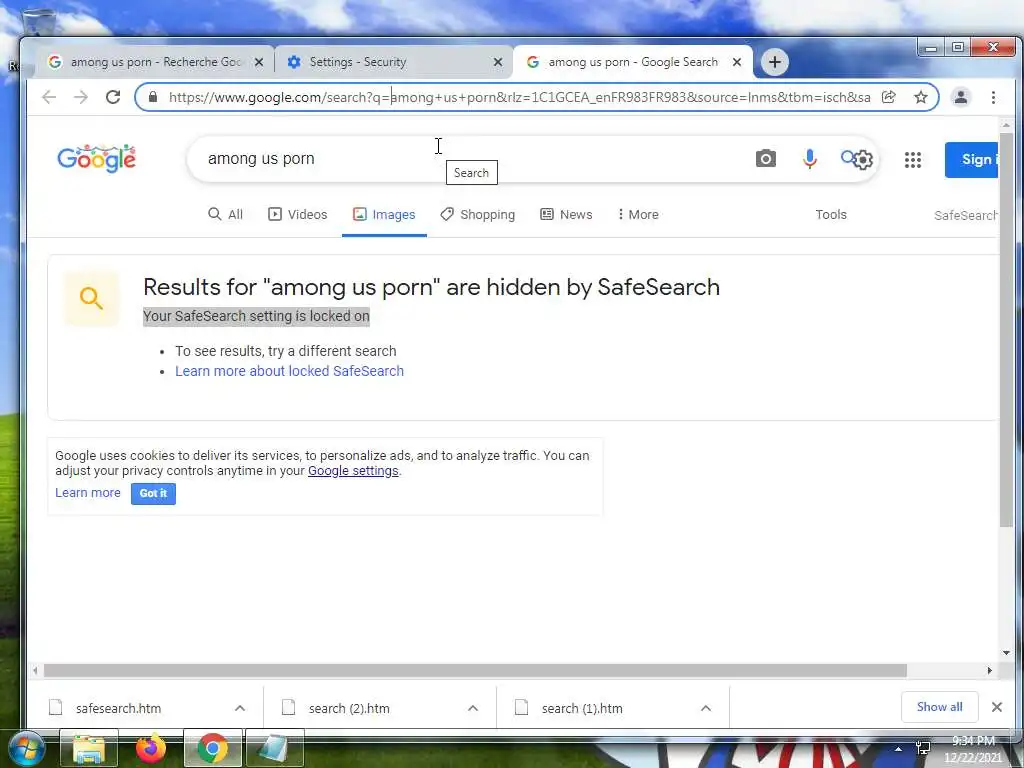
Task: Close the Settings - Security tab
Action: [x=498, y=62]
